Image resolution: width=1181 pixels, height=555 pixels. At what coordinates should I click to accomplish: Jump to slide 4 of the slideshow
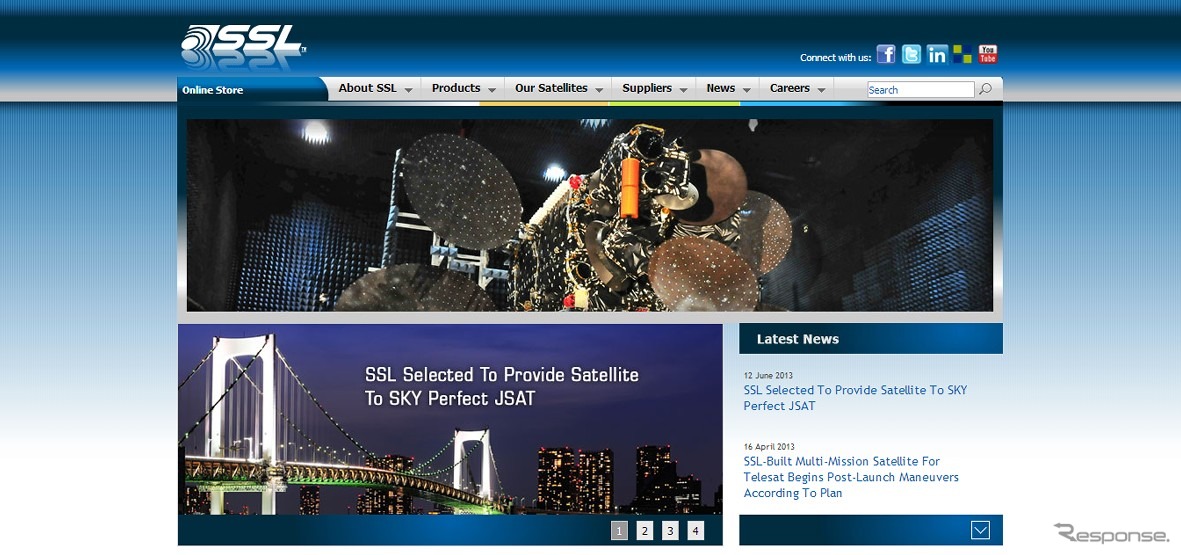(x=695, y=531)
